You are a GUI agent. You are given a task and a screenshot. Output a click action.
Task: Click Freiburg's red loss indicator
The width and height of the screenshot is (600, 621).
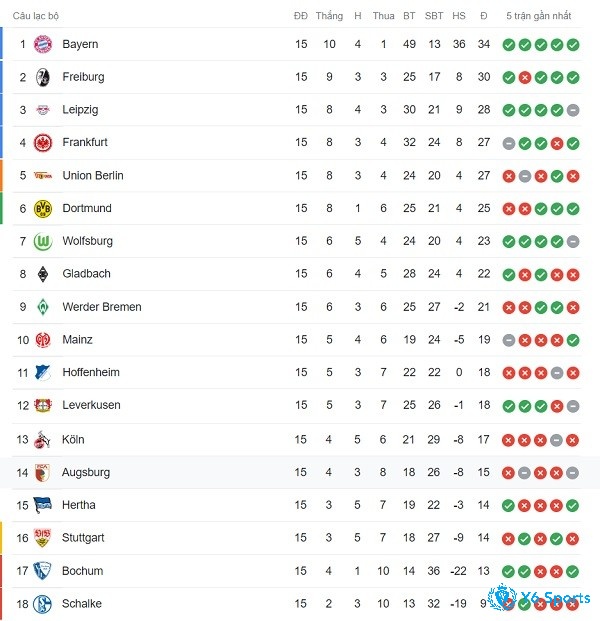[525, 77]
